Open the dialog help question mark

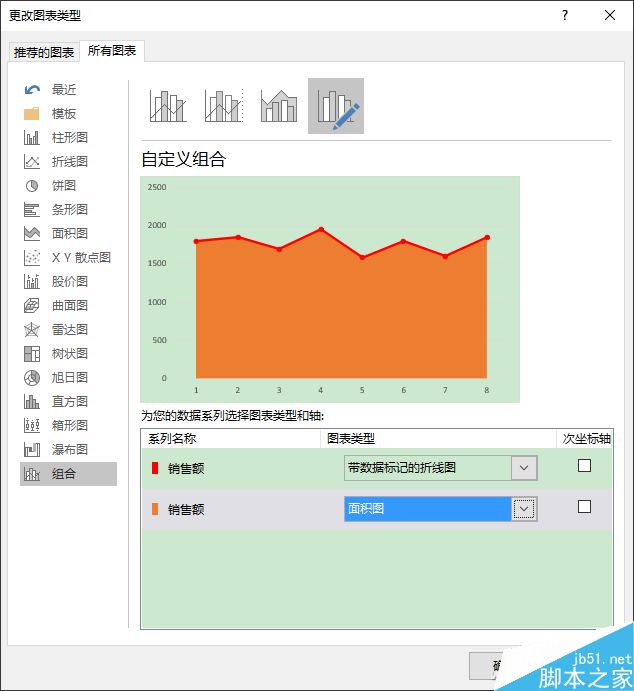(x=565, y=15)
